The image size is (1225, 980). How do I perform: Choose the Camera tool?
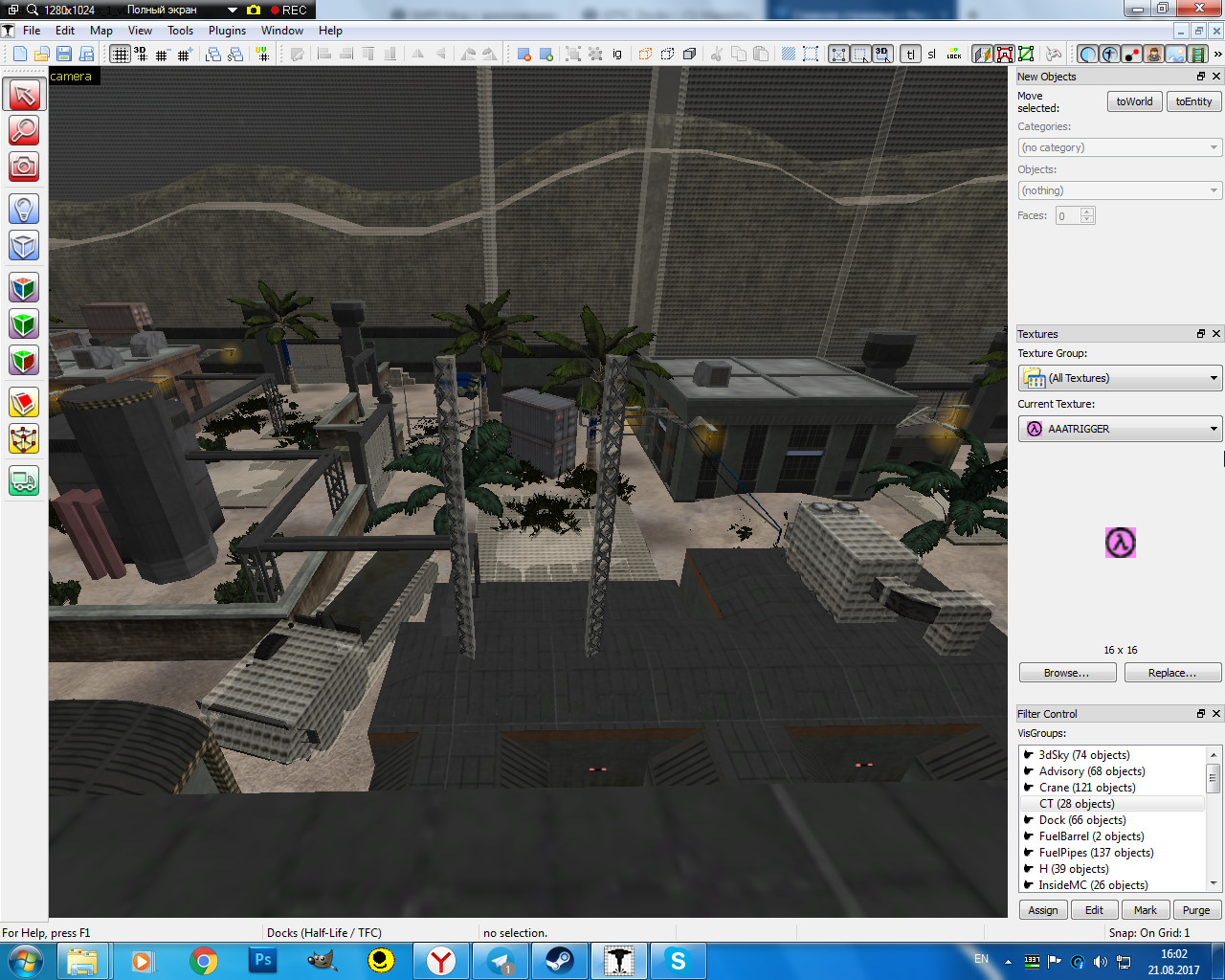[24, 167]
